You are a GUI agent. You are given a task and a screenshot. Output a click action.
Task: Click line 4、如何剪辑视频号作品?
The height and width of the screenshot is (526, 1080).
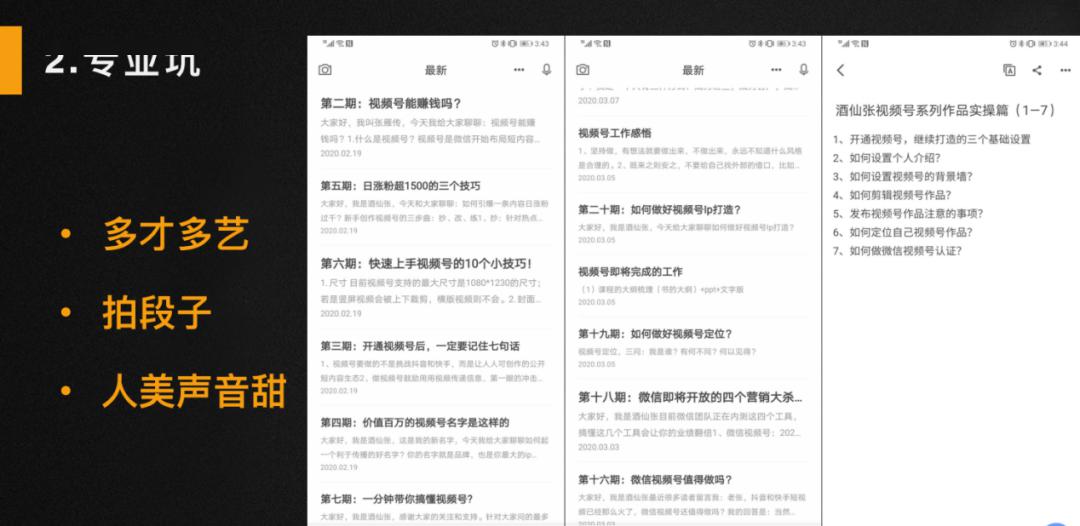[x=891, y=195]
